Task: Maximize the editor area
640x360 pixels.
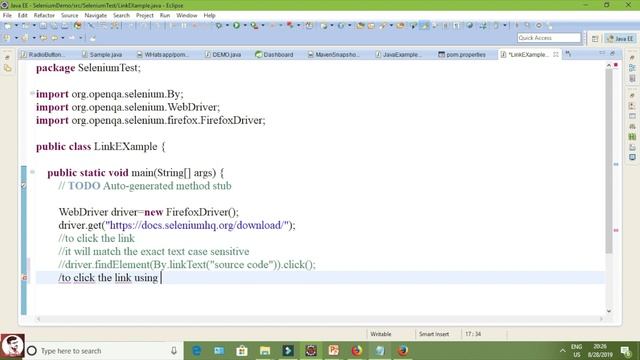Action: tap(612, 53)
